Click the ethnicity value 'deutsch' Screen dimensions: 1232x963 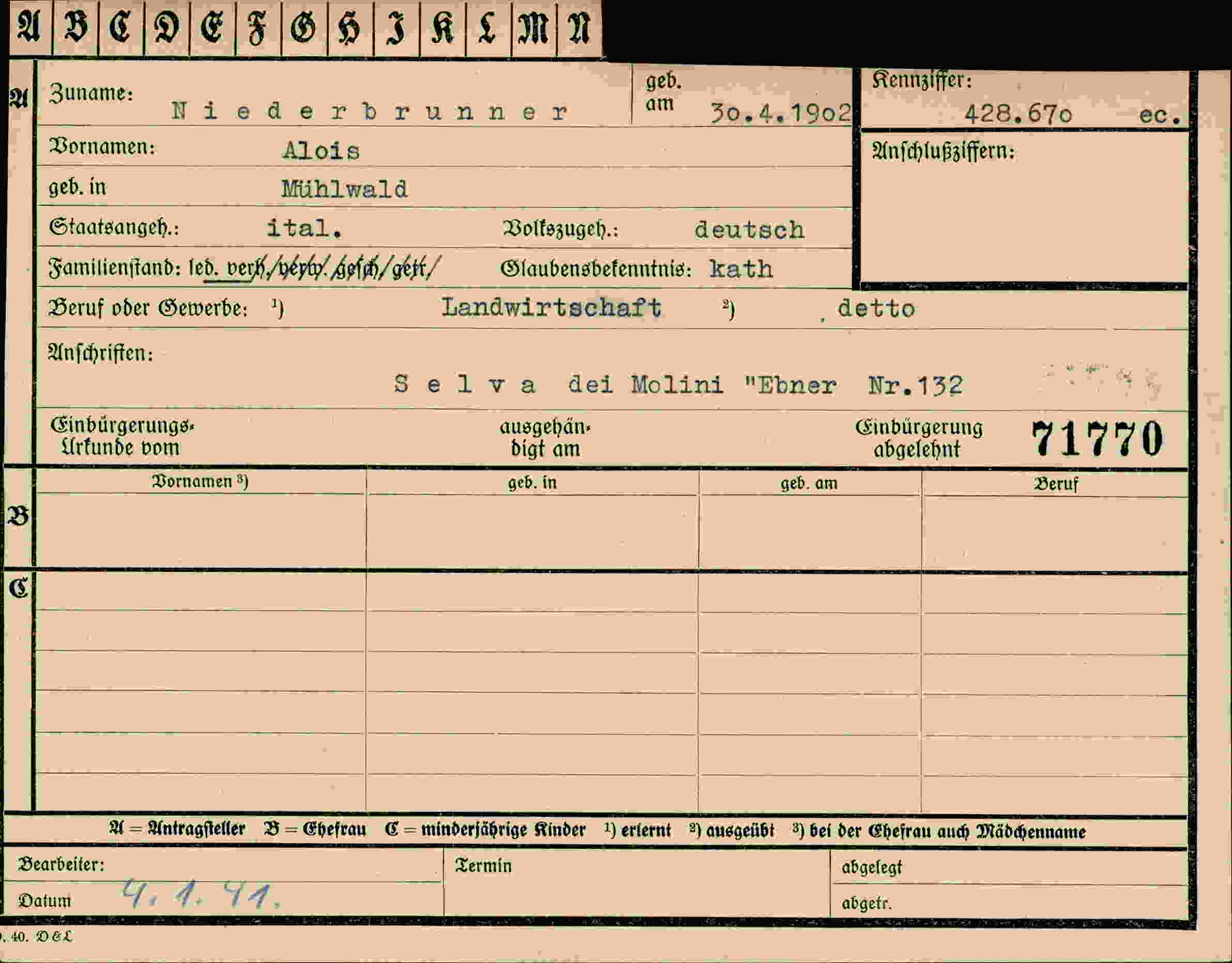pos(749,230)
